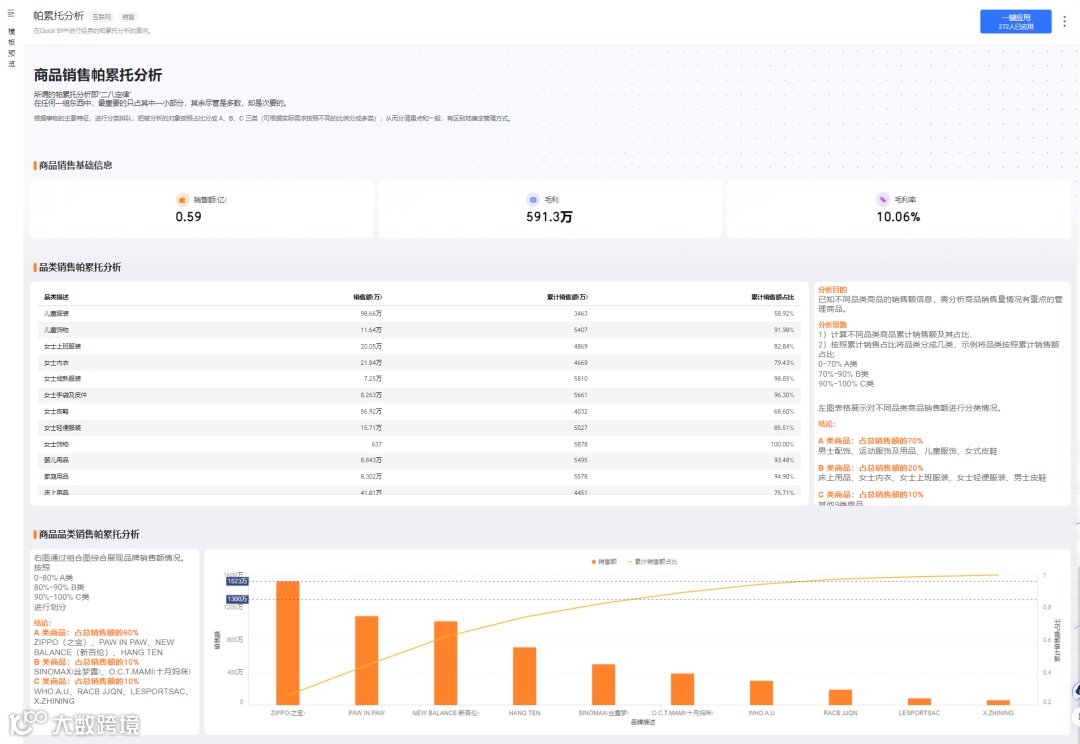Click the O.C.T.MAMI(十月妈咪) bar

[683, 689]
